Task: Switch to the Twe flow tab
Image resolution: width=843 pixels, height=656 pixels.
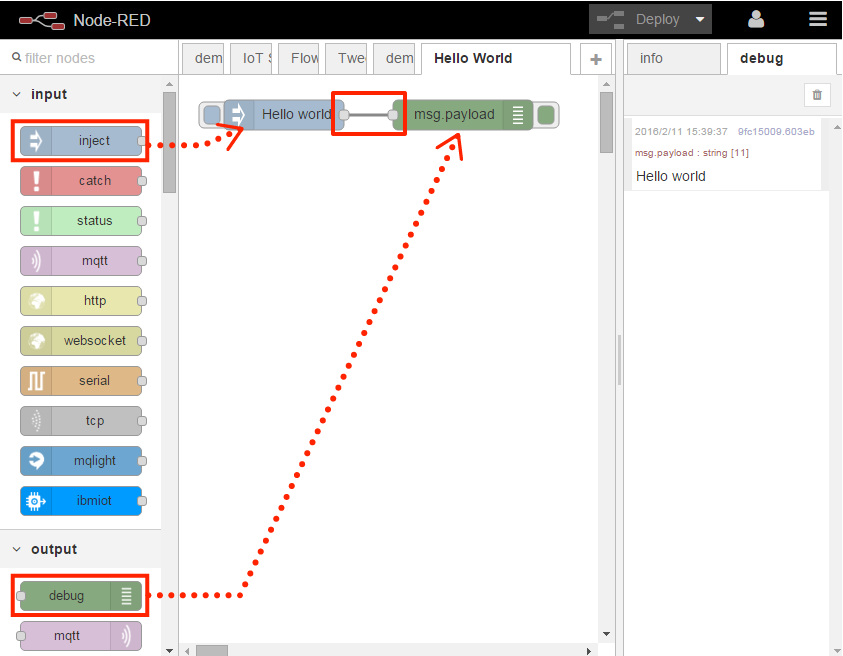Action: click(346, 58)
